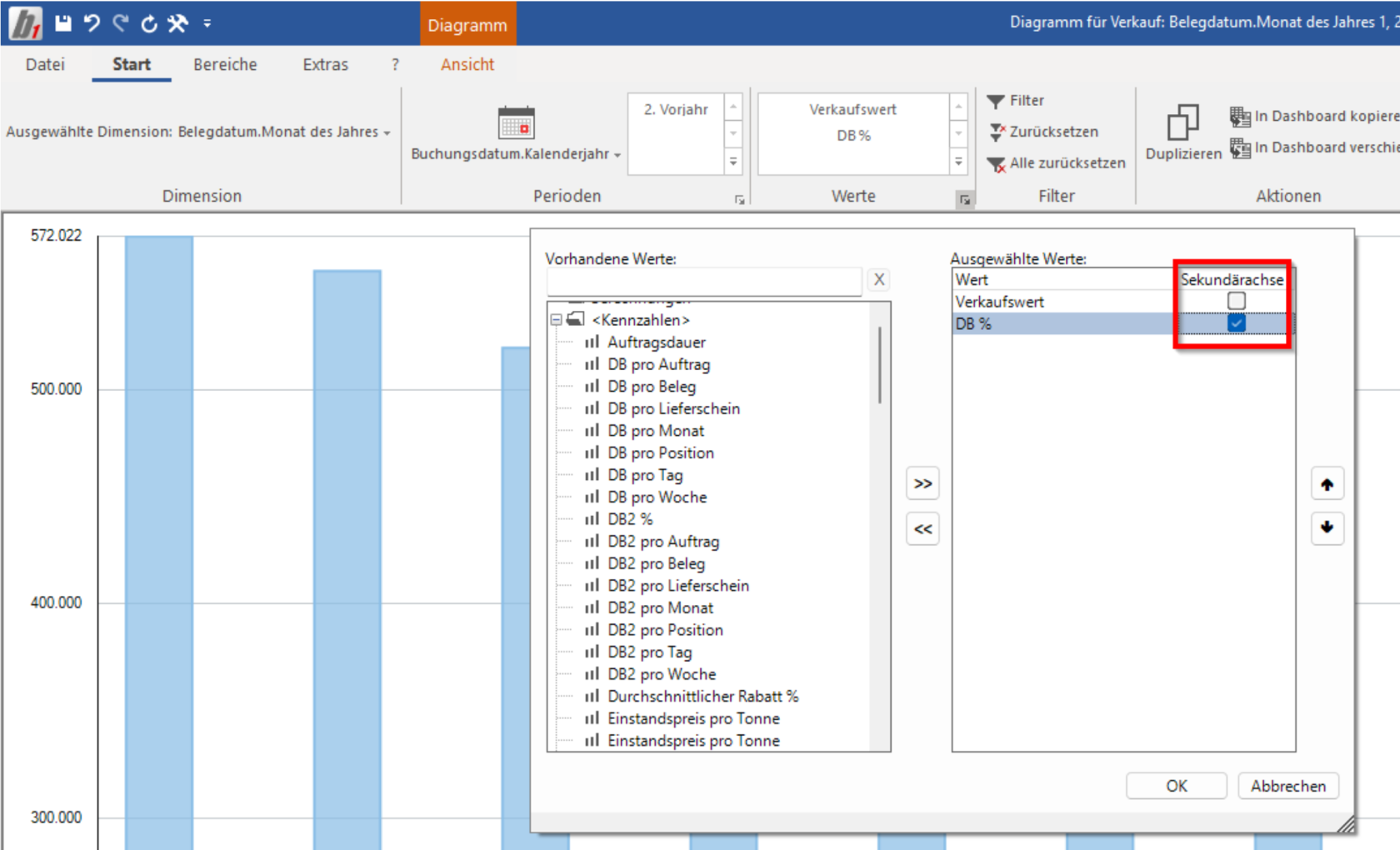Open the Datei menu
The image size is (1400, 850).
point(45,64)
